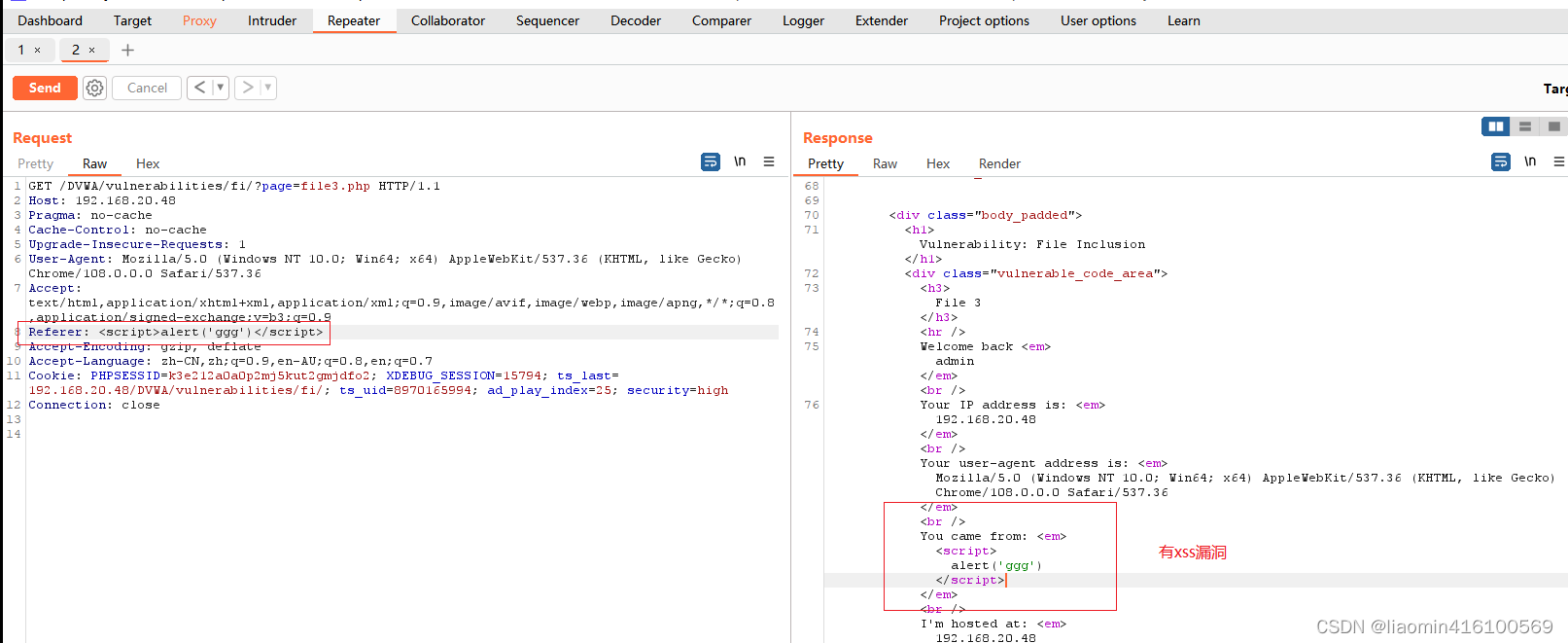Open history dropdown beside back arrow
The height and width of the screenshot is (643, 1568).
[x=221, y=88]
